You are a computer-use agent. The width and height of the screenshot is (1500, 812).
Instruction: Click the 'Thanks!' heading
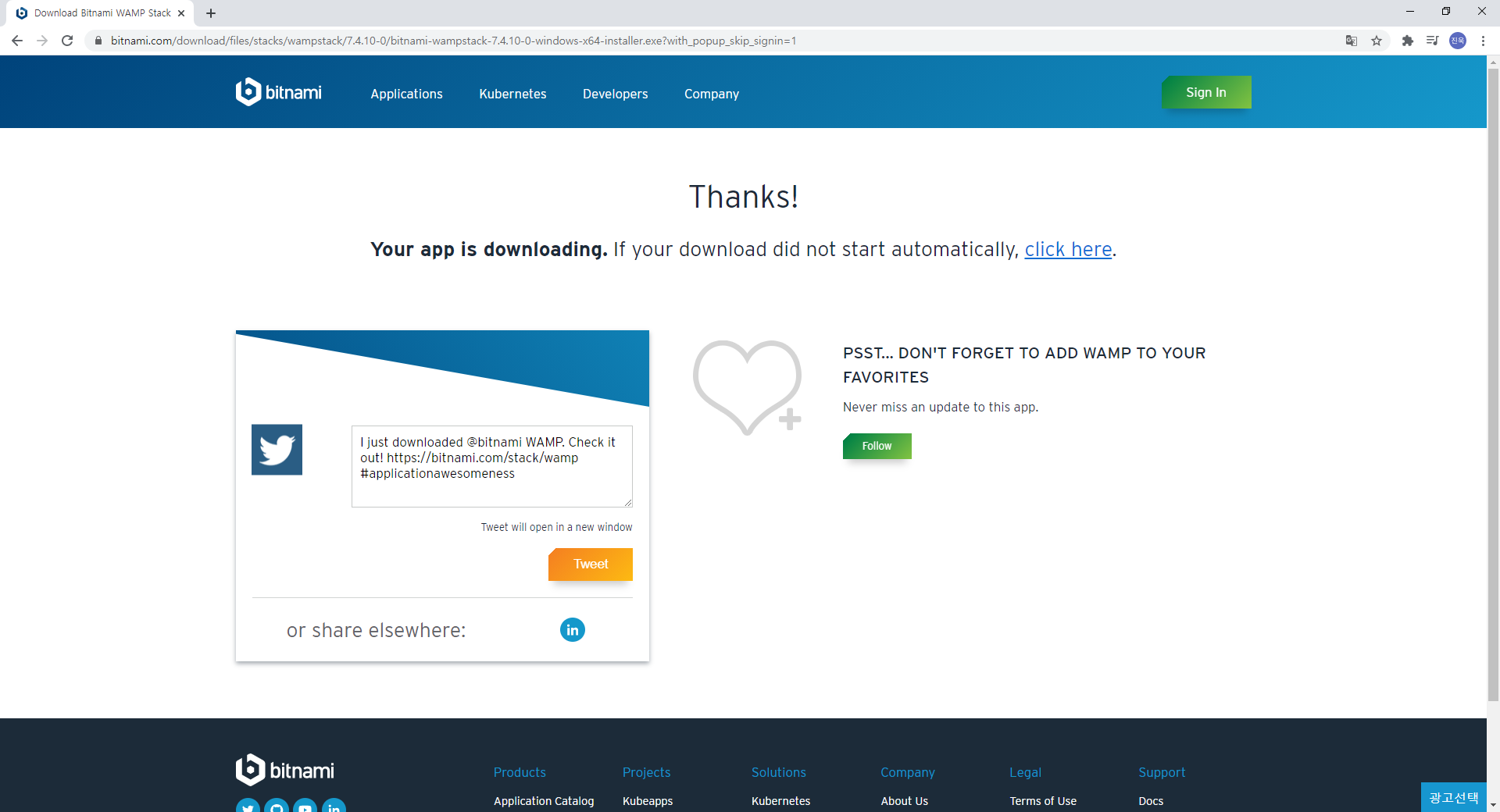click(x=743, y=197)
